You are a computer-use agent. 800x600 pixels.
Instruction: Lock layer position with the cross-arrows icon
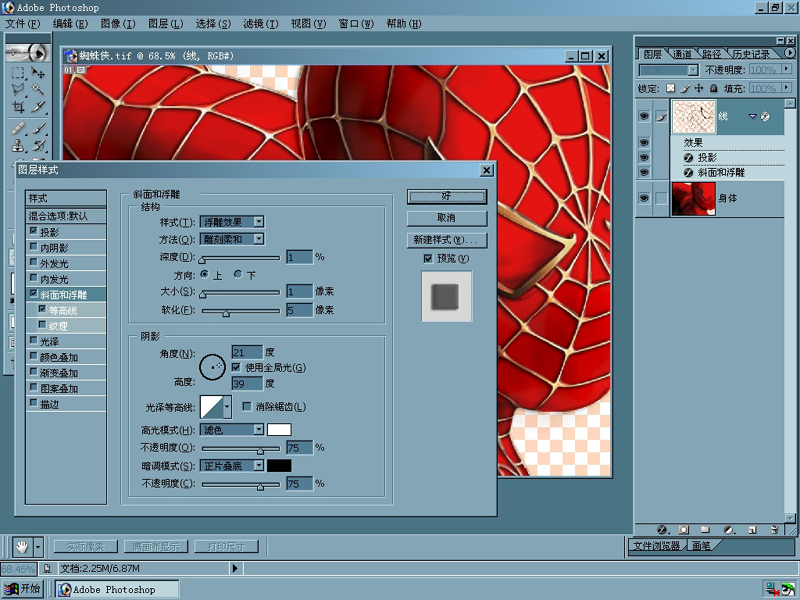tap(699, 88)
